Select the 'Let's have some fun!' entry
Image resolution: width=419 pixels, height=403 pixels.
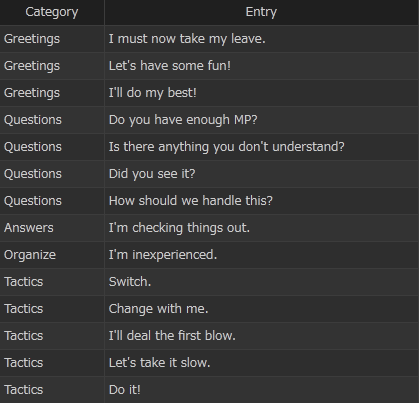(x=170, y=66)
